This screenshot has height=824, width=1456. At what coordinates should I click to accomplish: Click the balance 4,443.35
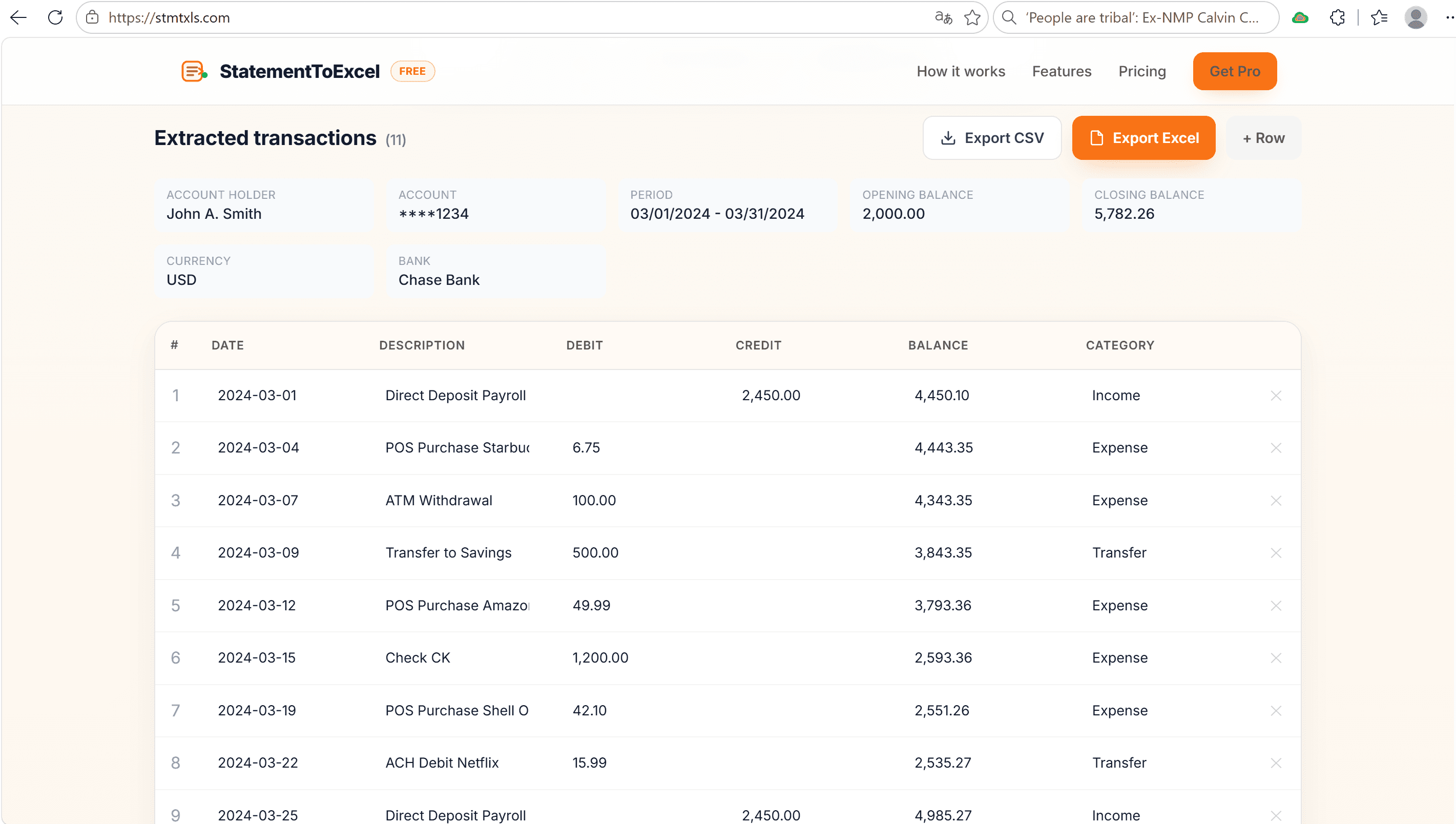(x=944, y=448)
